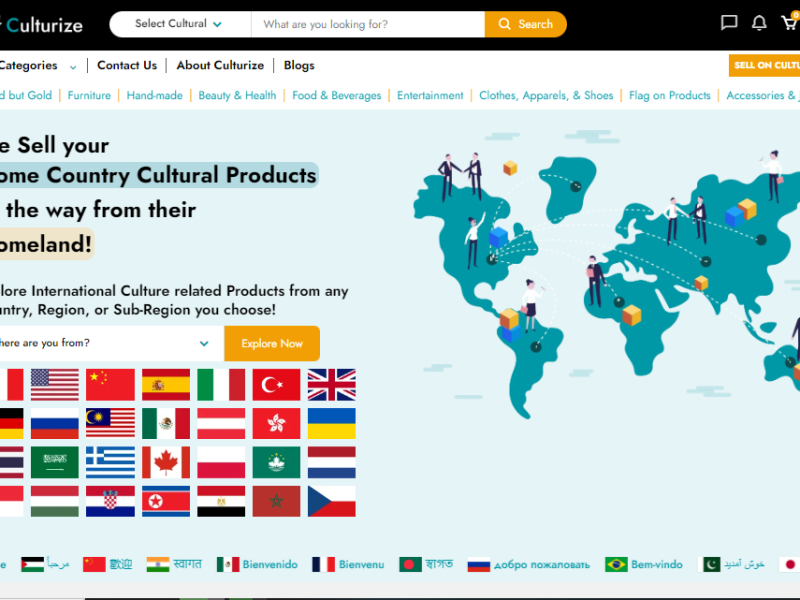Click the United Kingdom flag

tap(330, 383)
